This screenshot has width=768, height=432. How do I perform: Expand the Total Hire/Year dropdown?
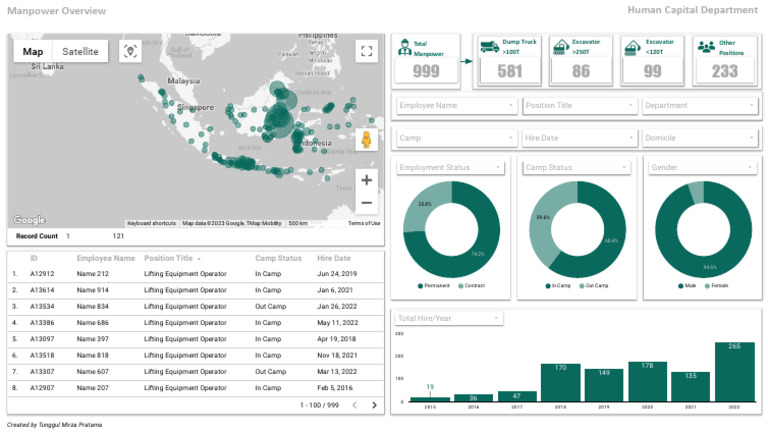click(x=447, y=318)
